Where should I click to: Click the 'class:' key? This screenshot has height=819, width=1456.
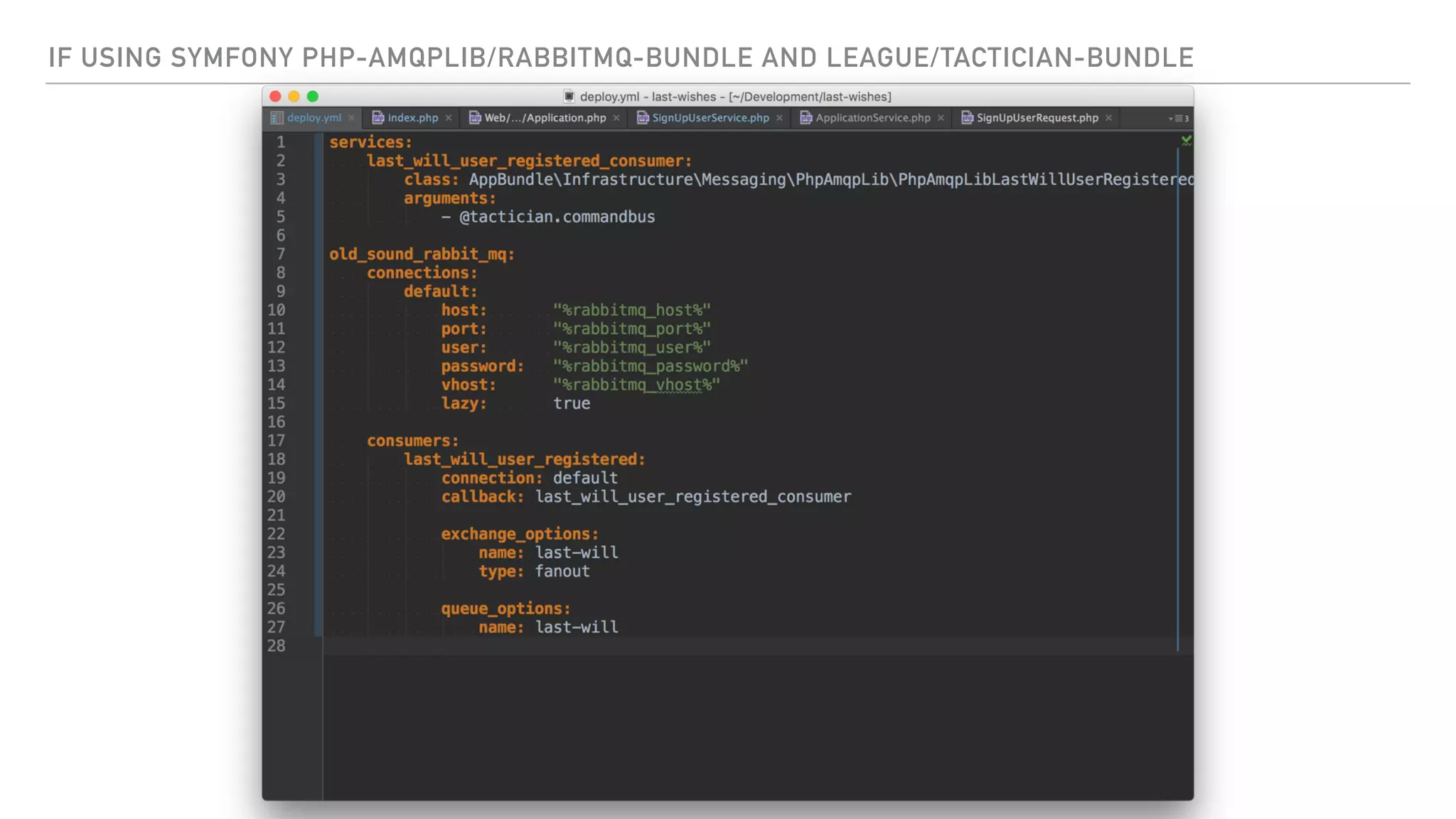point(432,180)
